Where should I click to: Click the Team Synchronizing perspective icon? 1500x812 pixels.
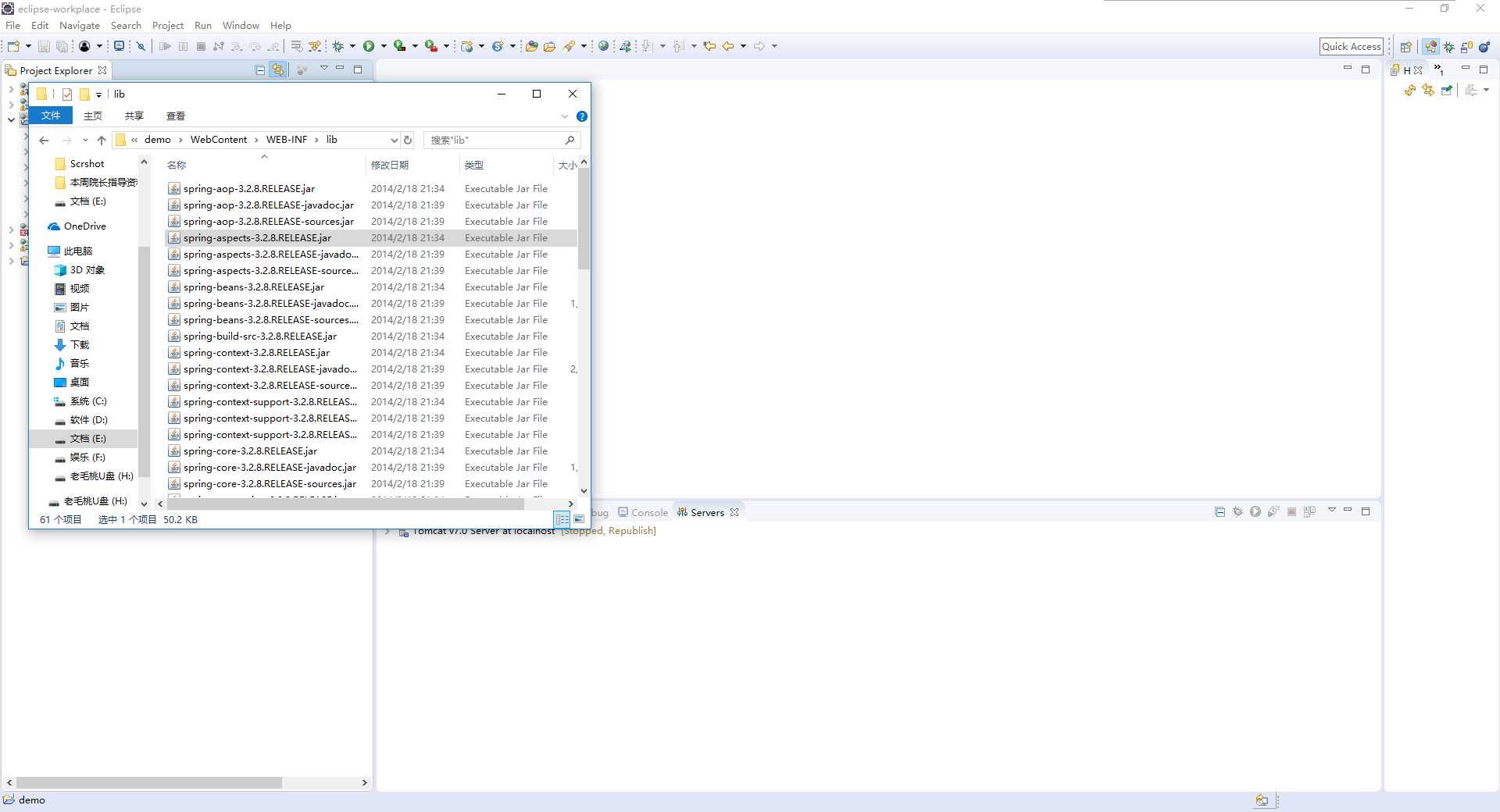coord(1467,47)
